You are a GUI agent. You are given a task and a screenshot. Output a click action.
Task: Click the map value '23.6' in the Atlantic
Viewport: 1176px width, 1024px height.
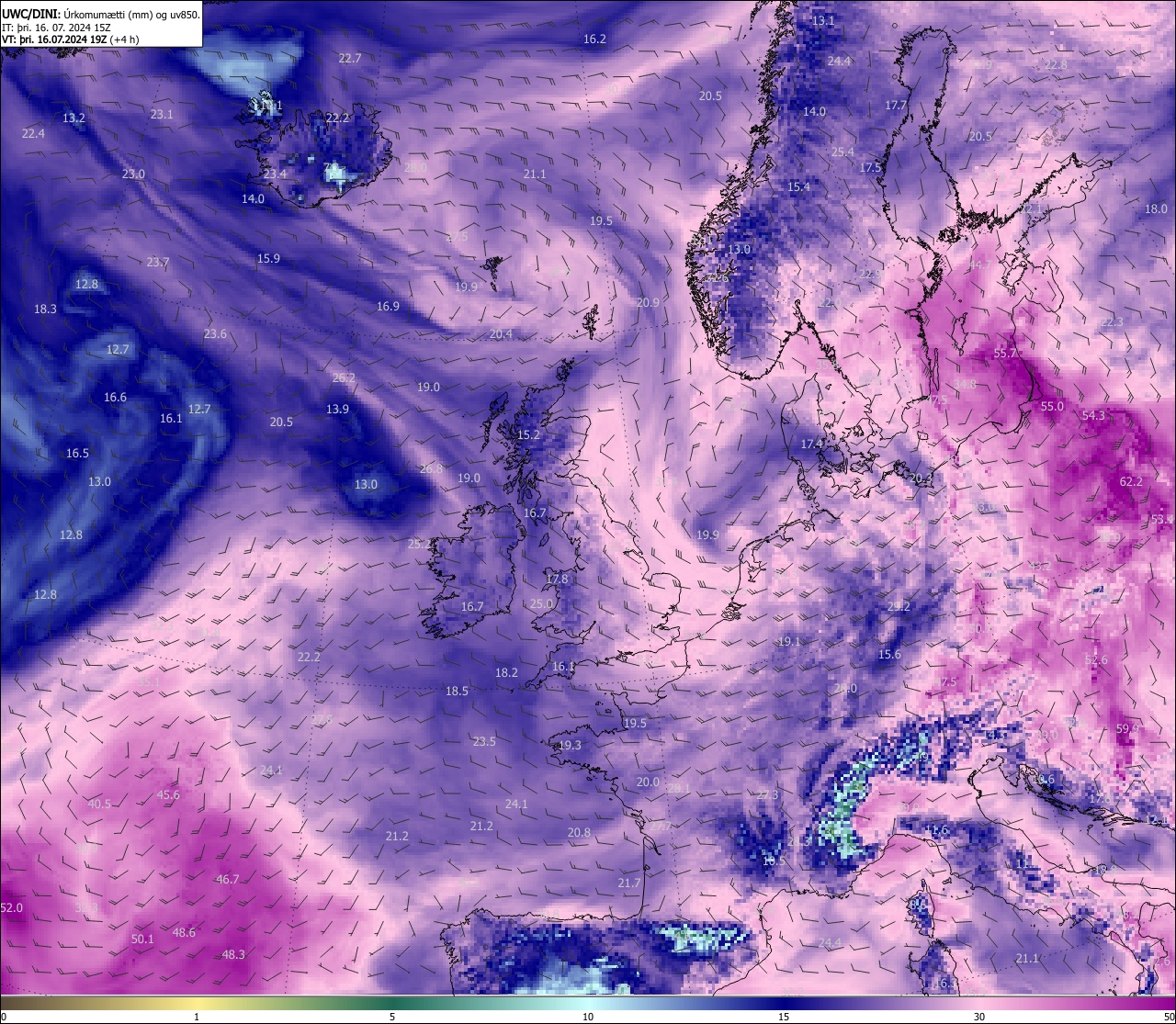(215, 333)
